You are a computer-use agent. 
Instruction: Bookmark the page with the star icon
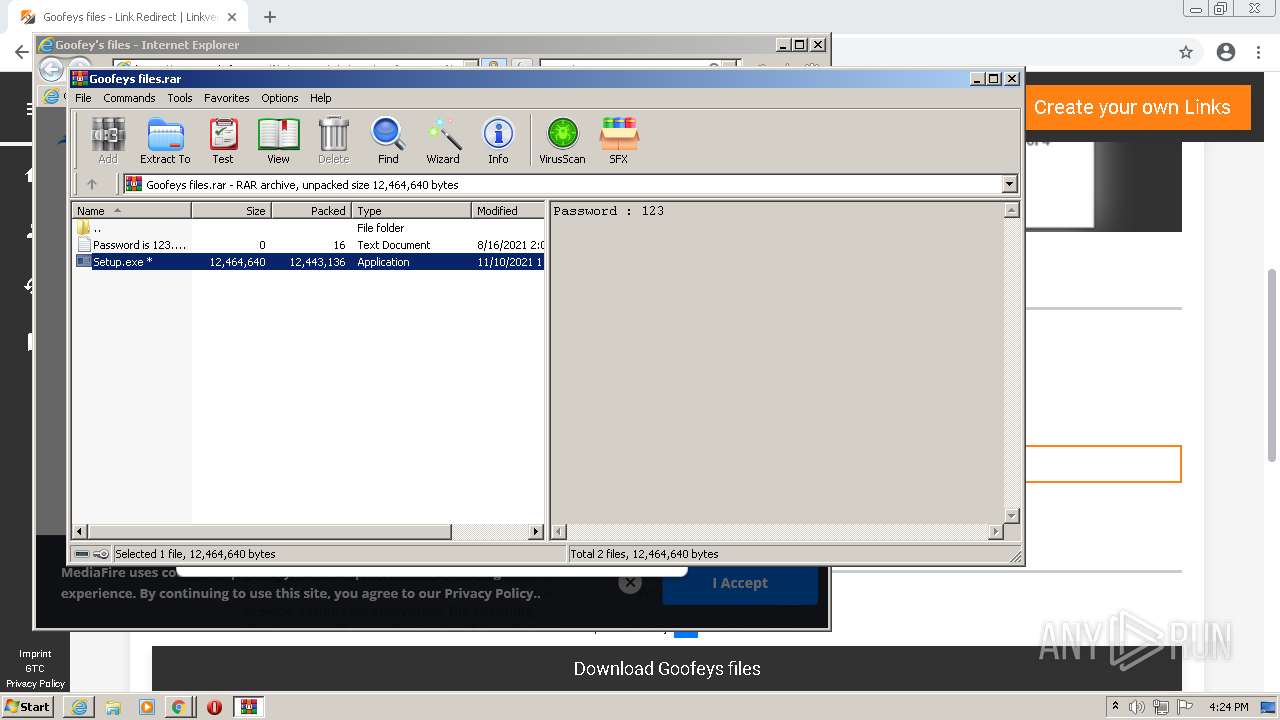click(x=1186, y=52)
